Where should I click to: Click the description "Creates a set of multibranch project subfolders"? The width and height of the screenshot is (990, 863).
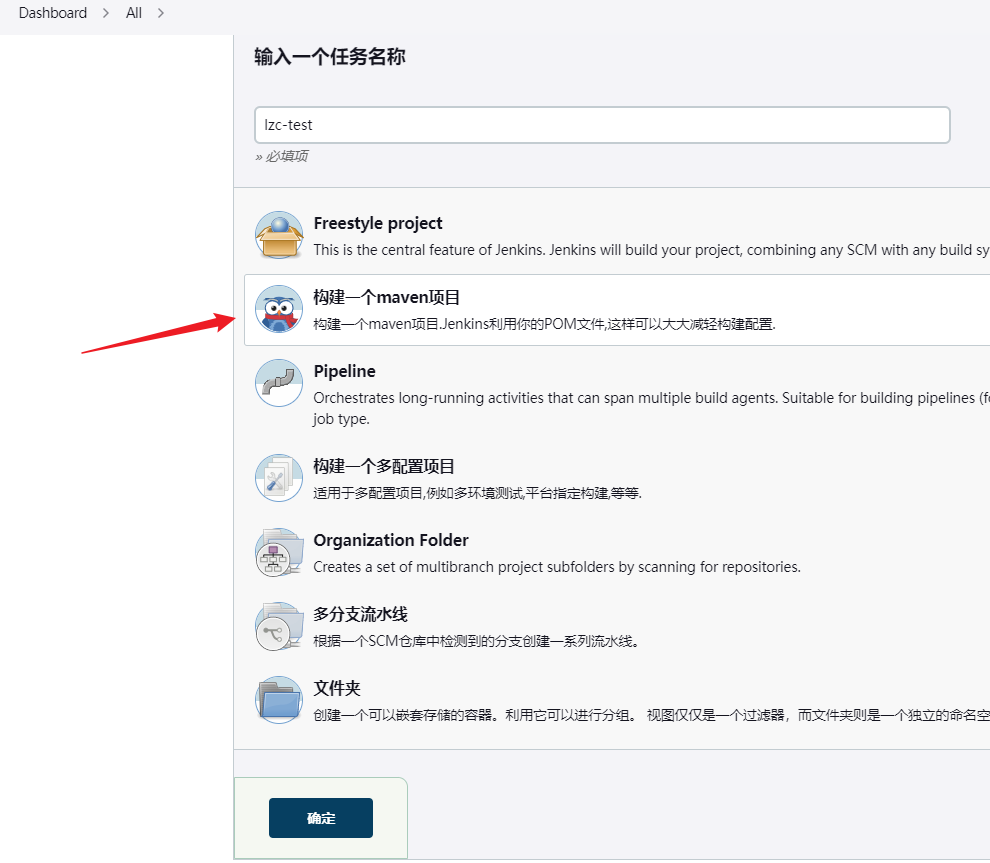coord(557,567)
